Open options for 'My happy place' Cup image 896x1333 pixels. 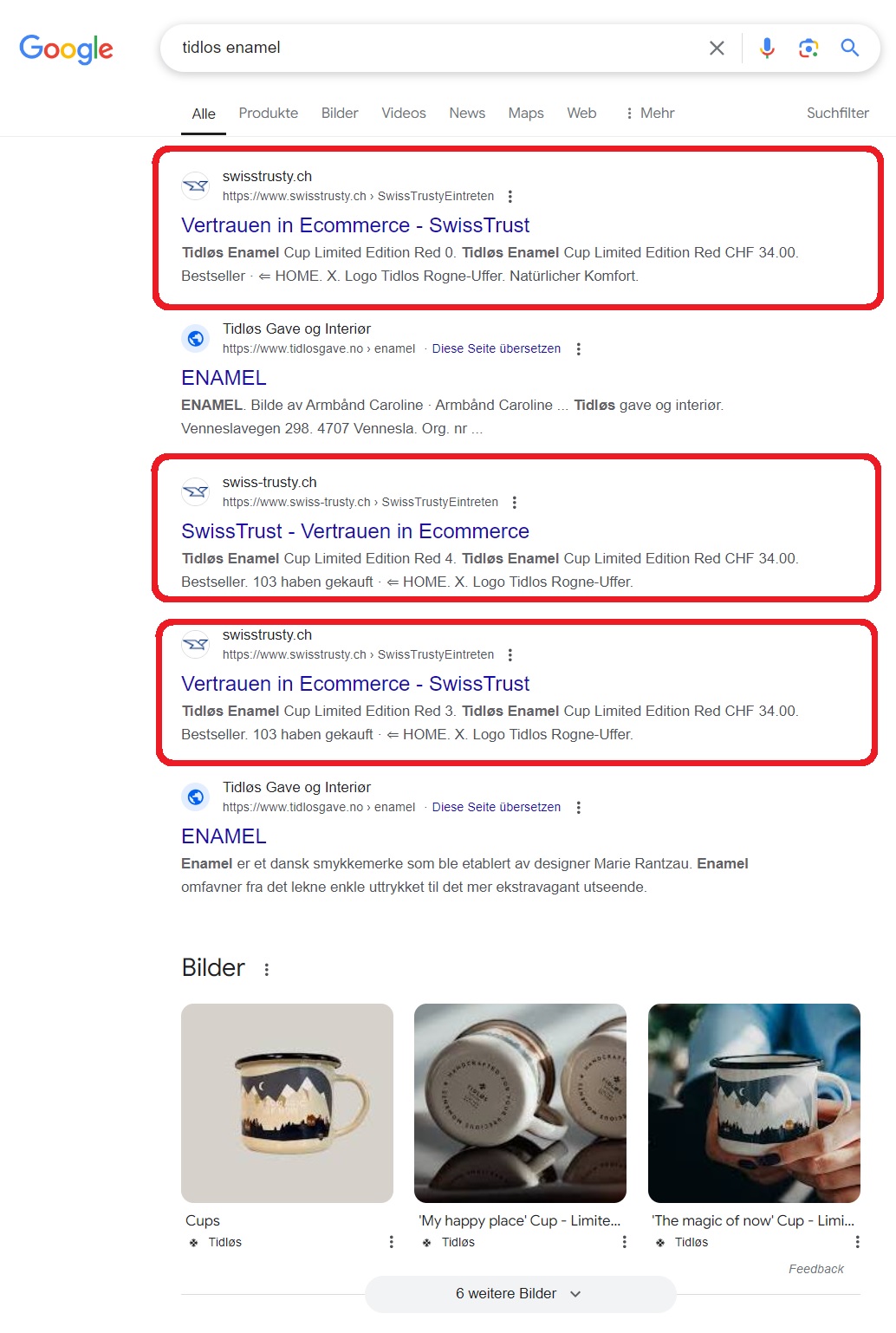(624, 1242)
